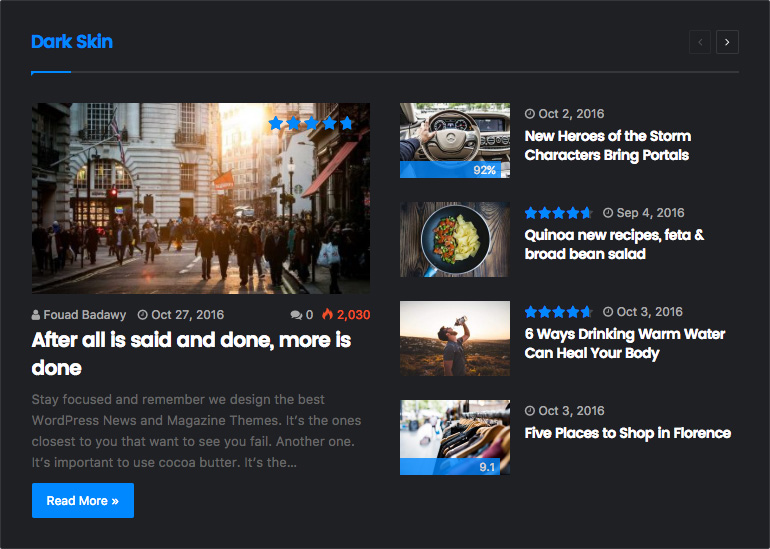Screen dimensions: 770x549
Task: Click the 9.1 rating bar
Action: tap(450, 467)
